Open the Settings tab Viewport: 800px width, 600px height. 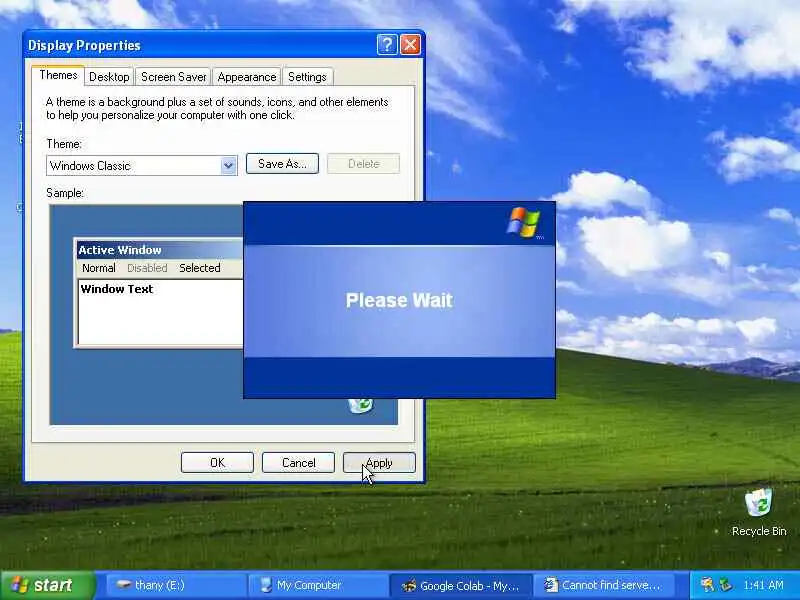[307, 77]
